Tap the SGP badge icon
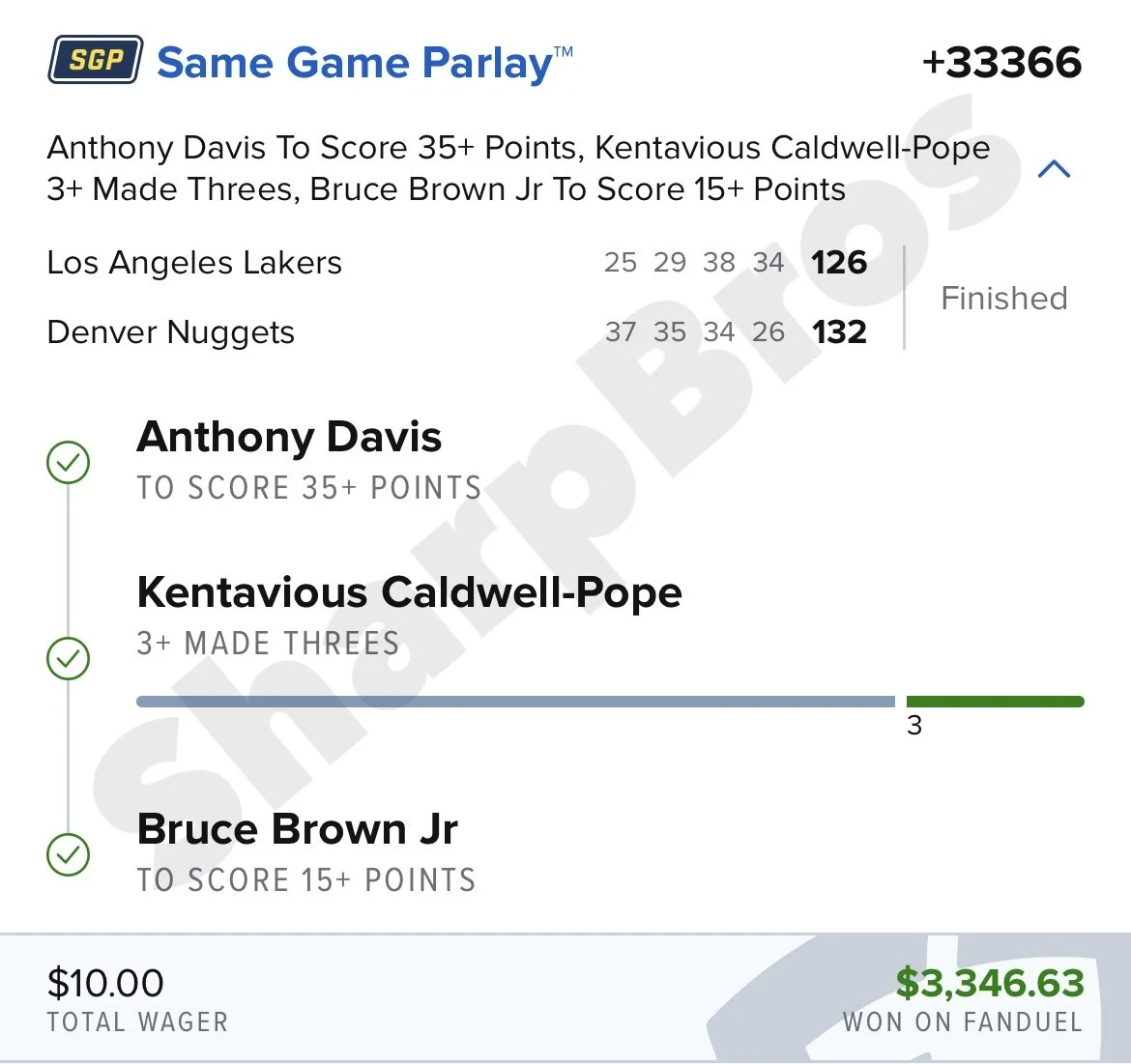 click(95, 60)
